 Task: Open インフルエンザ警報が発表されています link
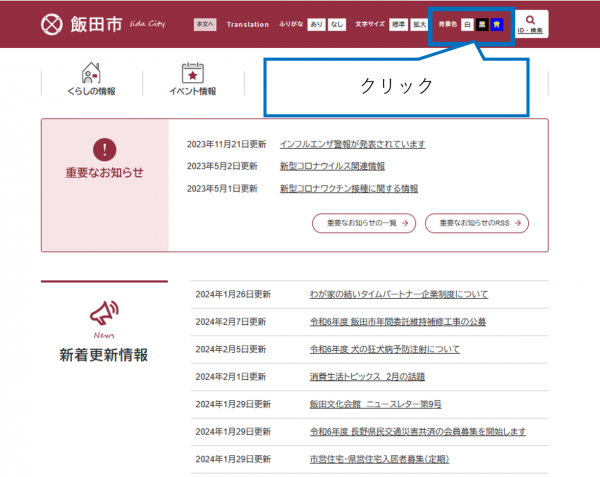(352, 144)
